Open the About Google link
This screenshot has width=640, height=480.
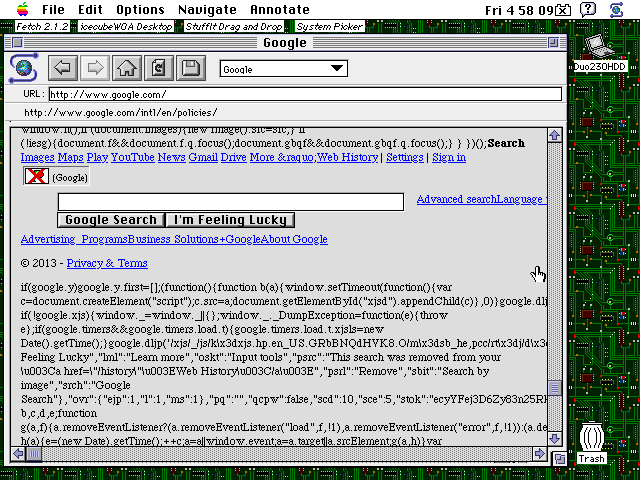(294, 239)
